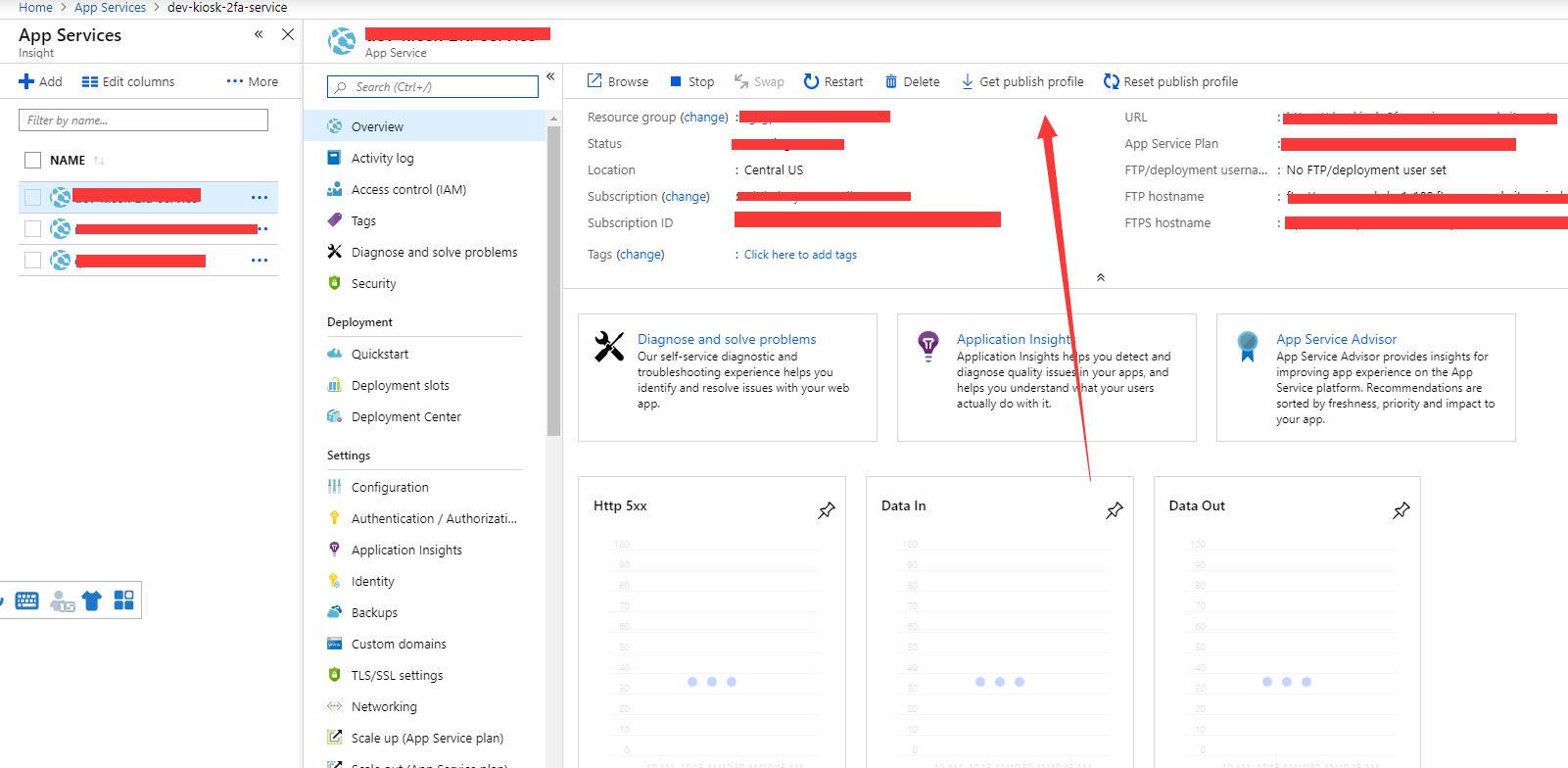Click Reset publish profile
This screenshot has height=768, width=1568.
(1169, 81)
